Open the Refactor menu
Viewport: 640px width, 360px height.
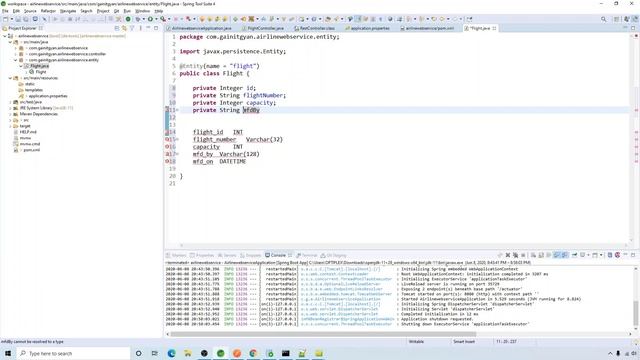click(48, 11)
